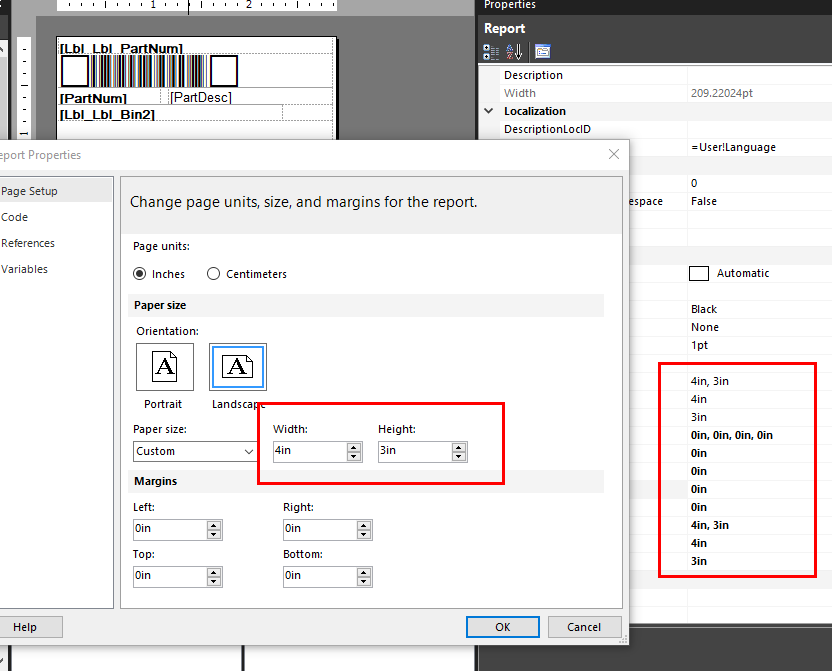Close the Report Properties dialog
This screenshot has width=832, height=671.
tap(614, 154)
